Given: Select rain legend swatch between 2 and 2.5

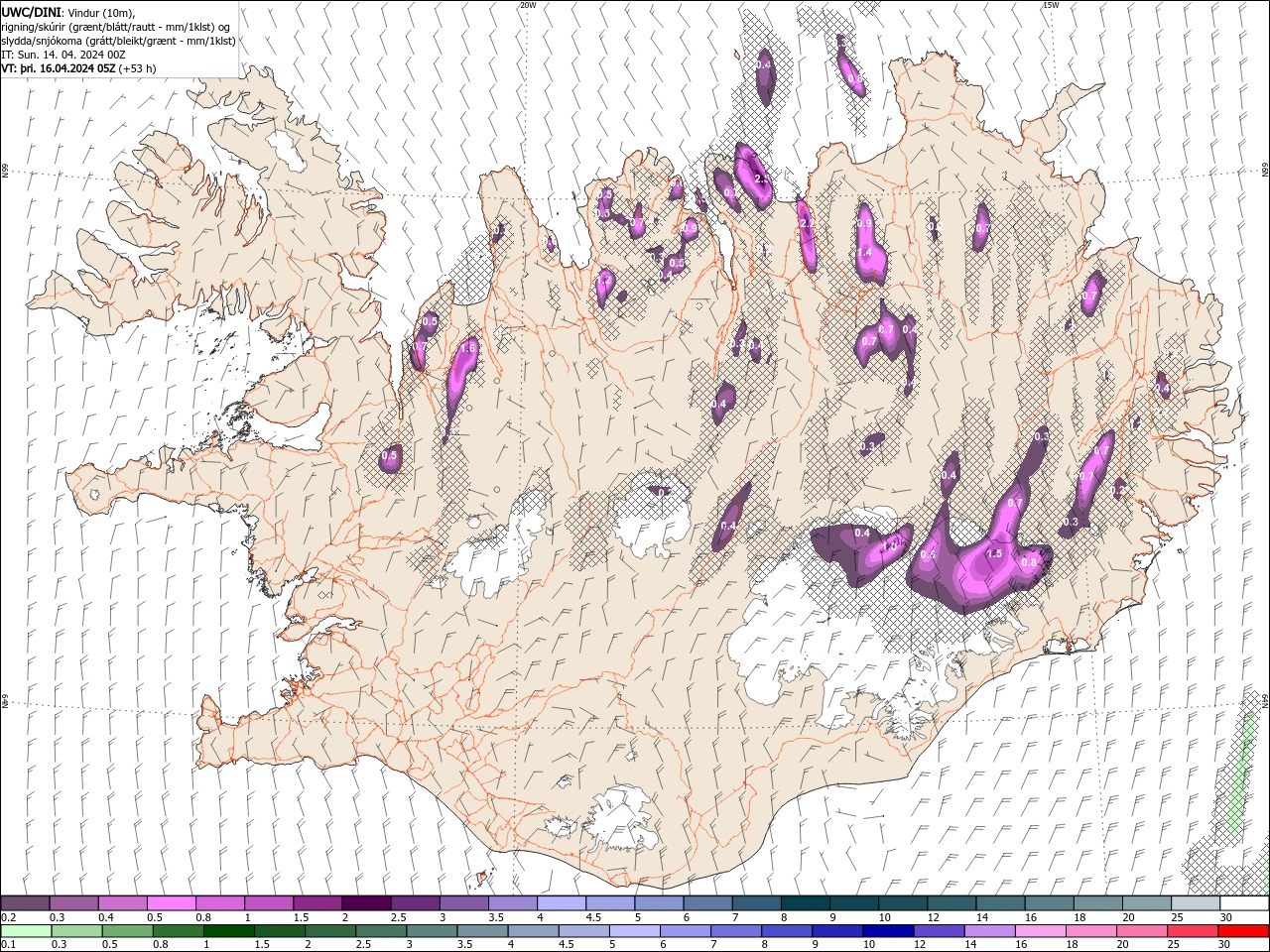Looking at the screenshot, I should click(330, 931).
